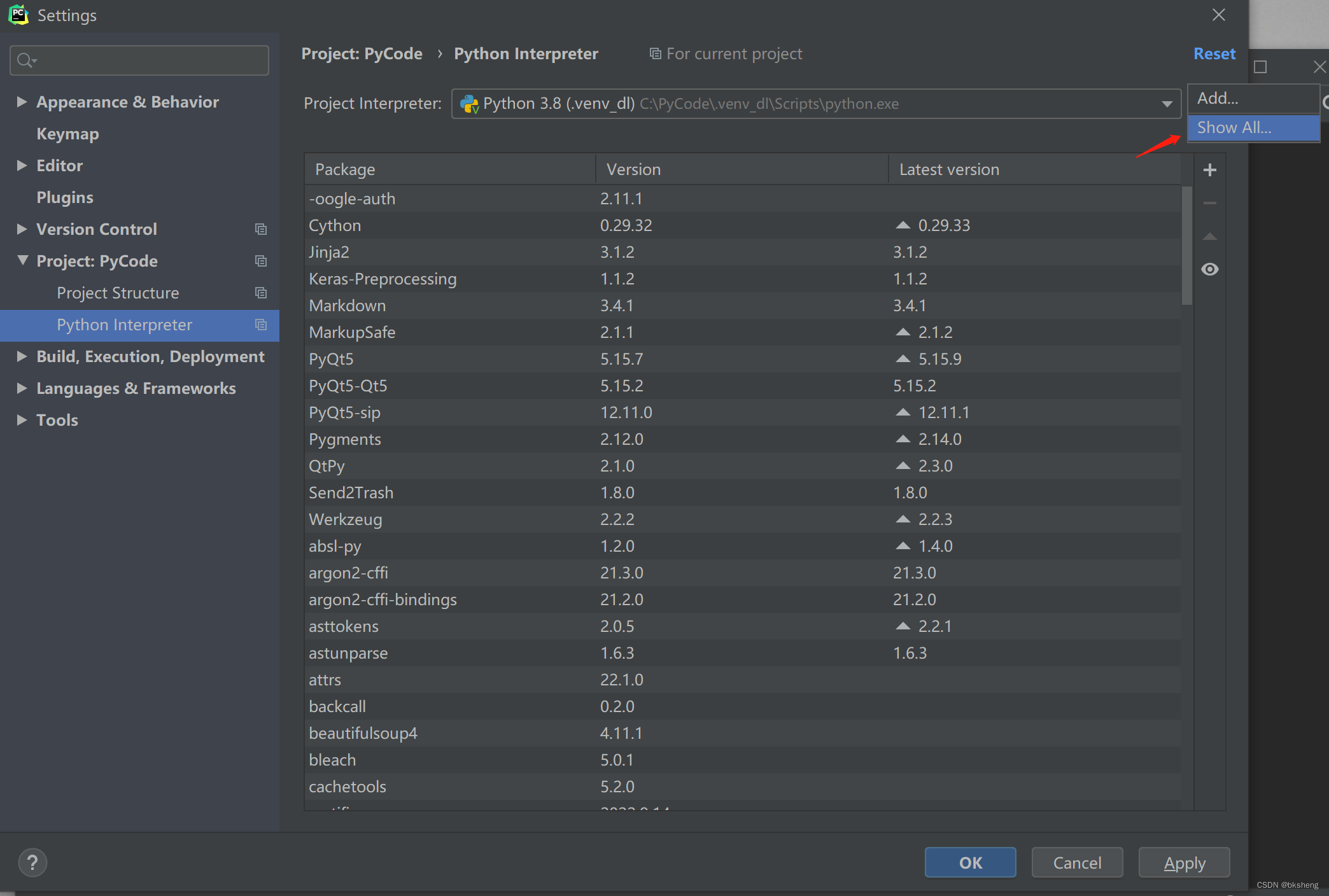Select the astunparse package row

[742, 653]
